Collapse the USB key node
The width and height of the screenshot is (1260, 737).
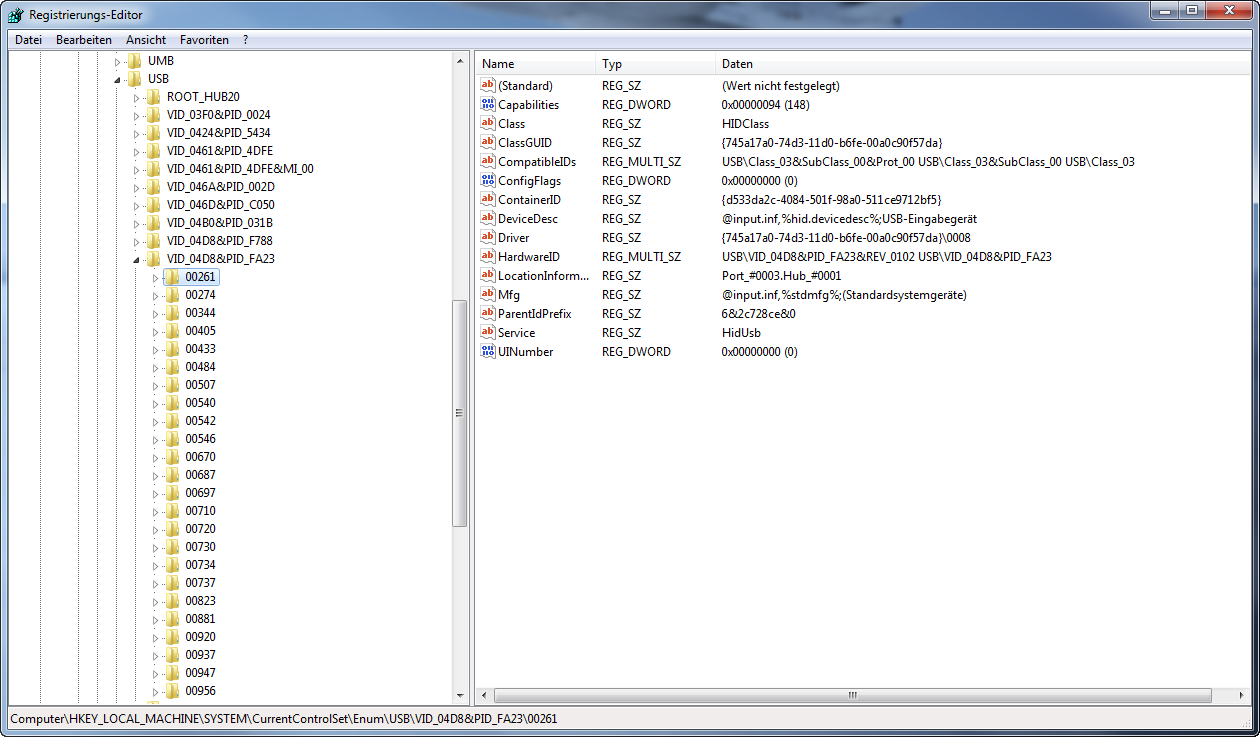pos(117,80)
